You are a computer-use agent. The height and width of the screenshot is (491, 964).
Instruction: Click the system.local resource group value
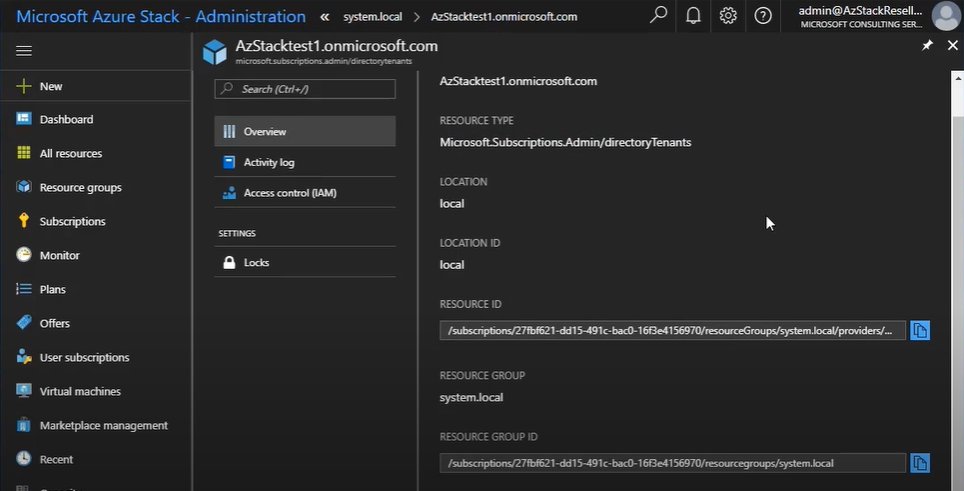pyautogui.click(x=472, y=398)
